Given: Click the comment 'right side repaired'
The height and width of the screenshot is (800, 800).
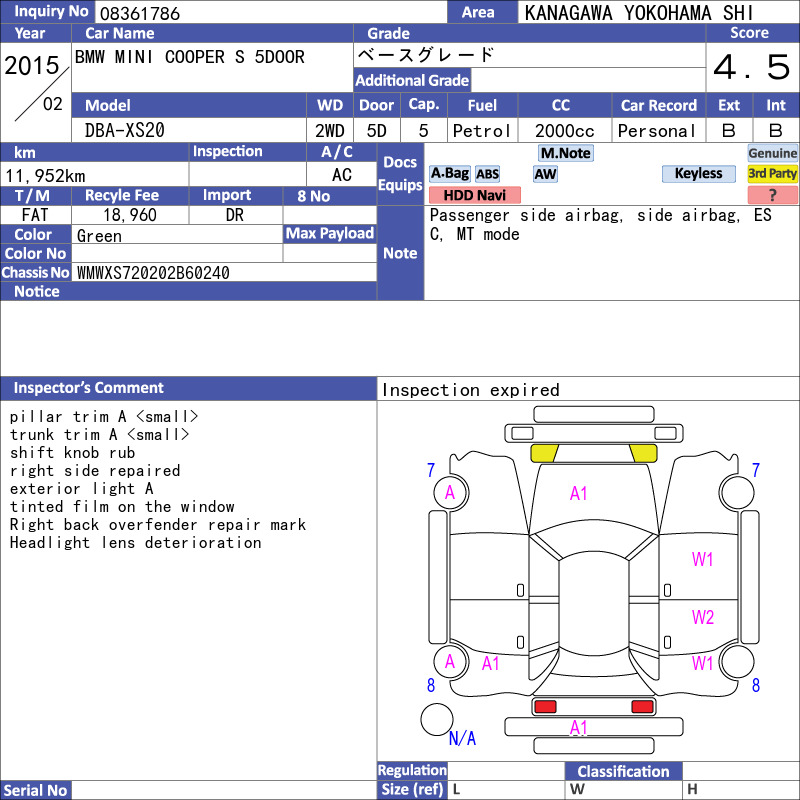Looking at the screenshot, I should click(x=95, y=470).
